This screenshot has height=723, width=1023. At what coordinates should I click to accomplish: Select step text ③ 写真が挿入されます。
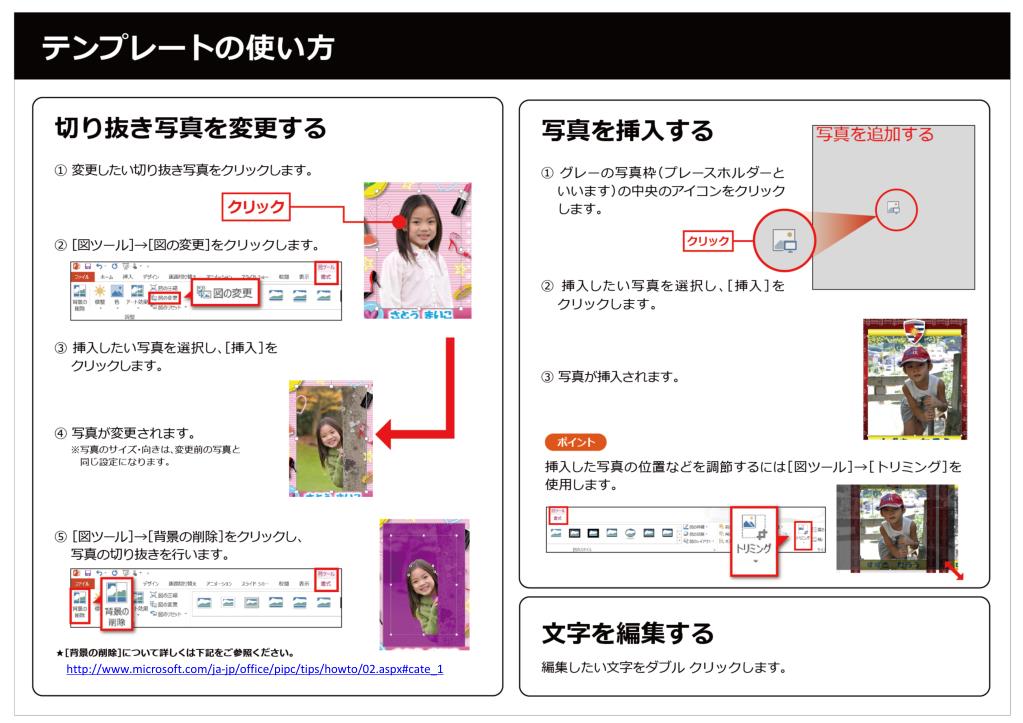click(x=611, y=377)
